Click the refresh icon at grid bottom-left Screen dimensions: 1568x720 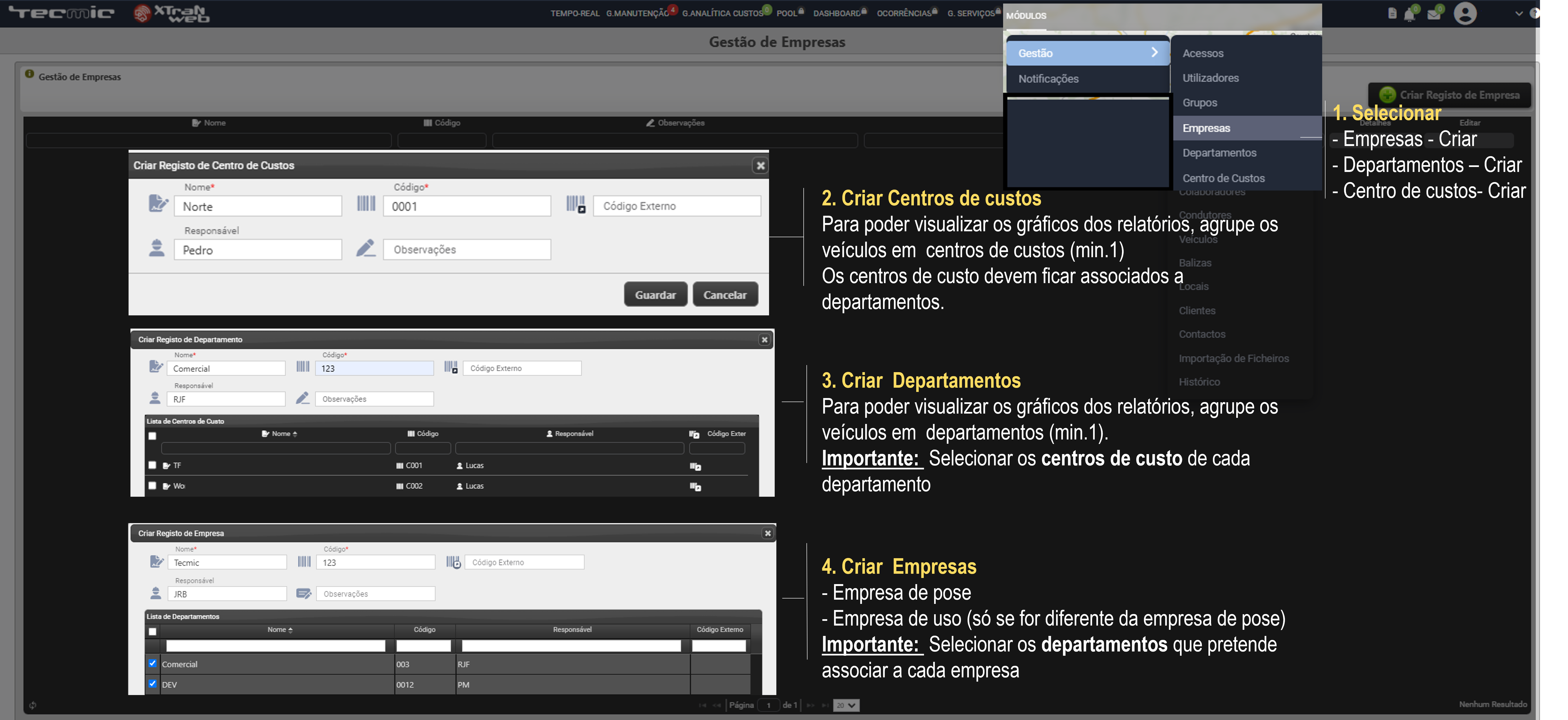tap(33, 705)
